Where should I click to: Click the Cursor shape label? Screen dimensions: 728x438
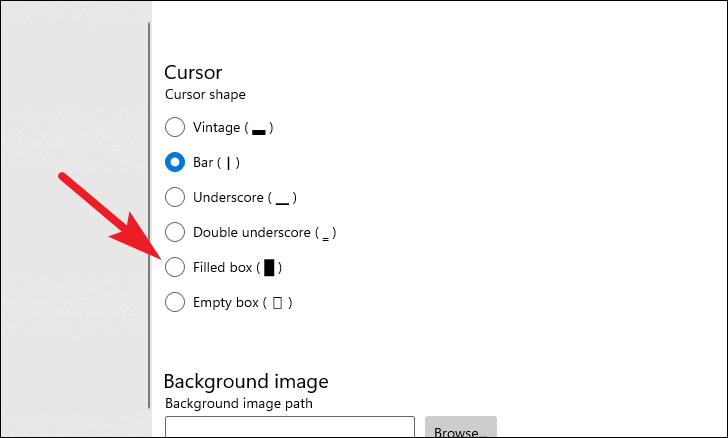pyautogui.click(x=205, y=95)
